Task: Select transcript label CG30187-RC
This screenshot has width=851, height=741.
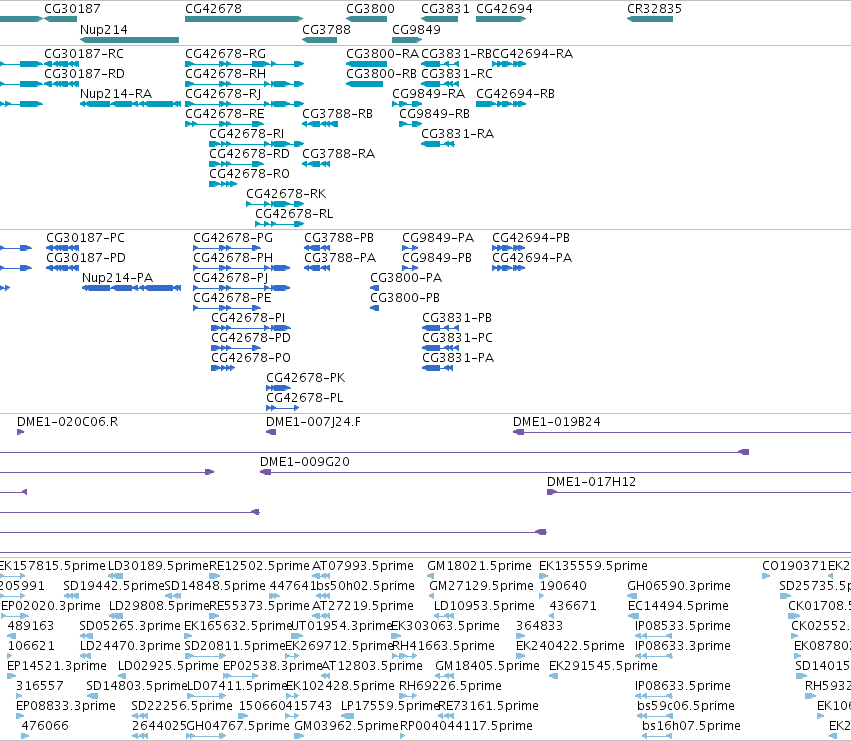Action: point(84,54)
